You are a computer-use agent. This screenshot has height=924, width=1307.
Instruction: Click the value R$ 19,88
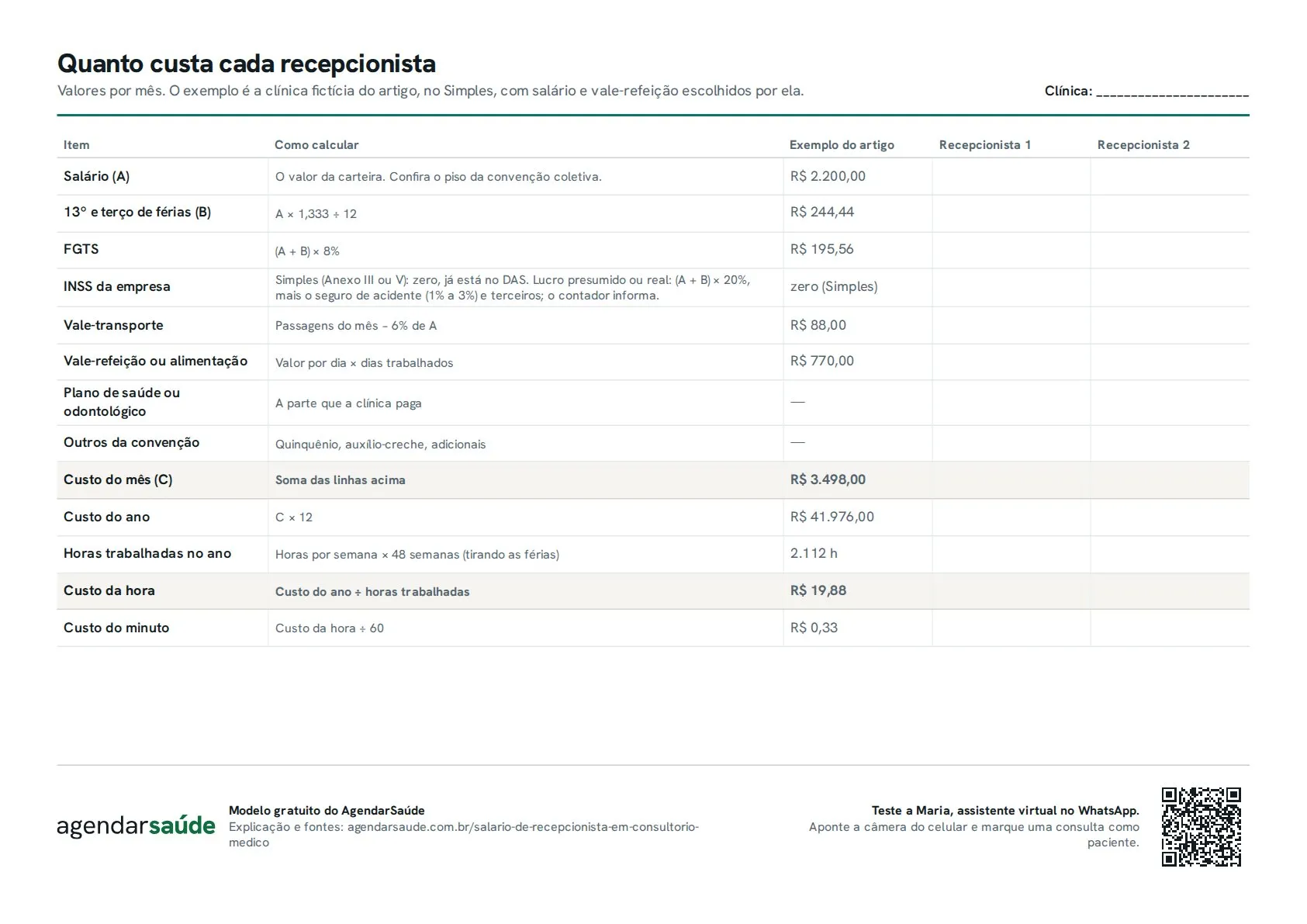(818, 591)
